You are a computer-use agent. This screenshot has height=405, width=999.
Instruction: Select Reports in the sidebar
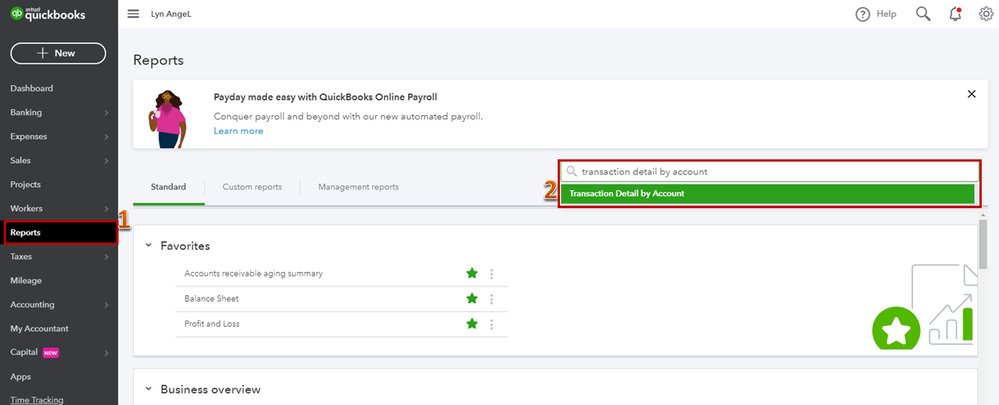click(x=61, y=232)
